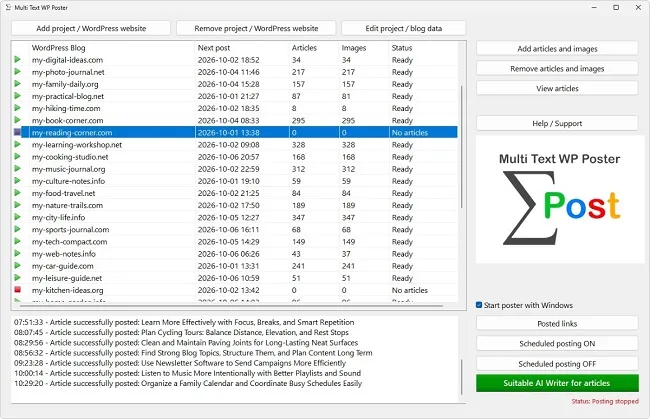This screenshot has height=419, width=650.
Task: Click next post 2026-10-04 11:46 cell
Action: (228, 72)
